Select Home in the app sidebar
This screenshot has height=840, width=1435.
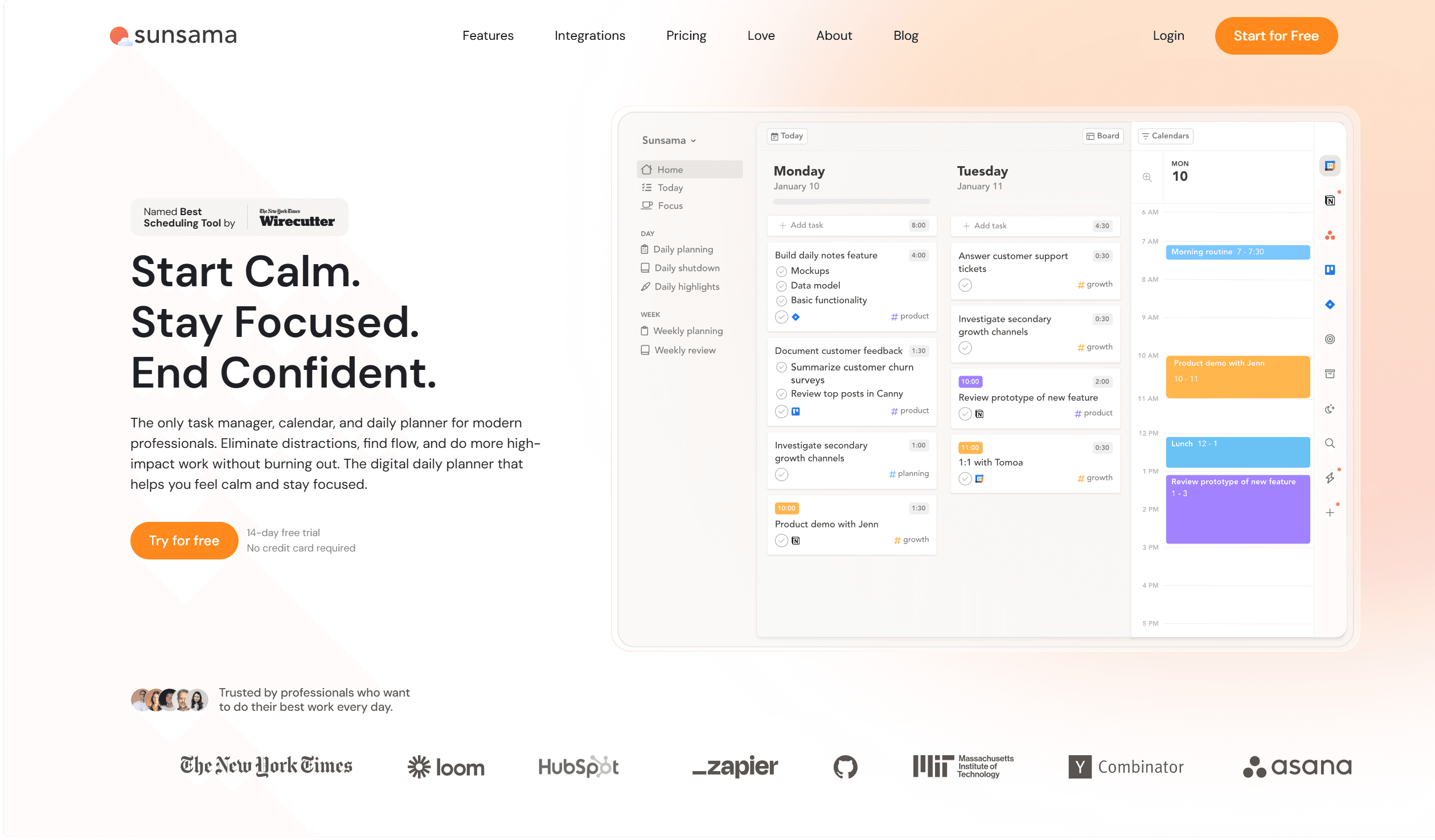pos(689,170)
